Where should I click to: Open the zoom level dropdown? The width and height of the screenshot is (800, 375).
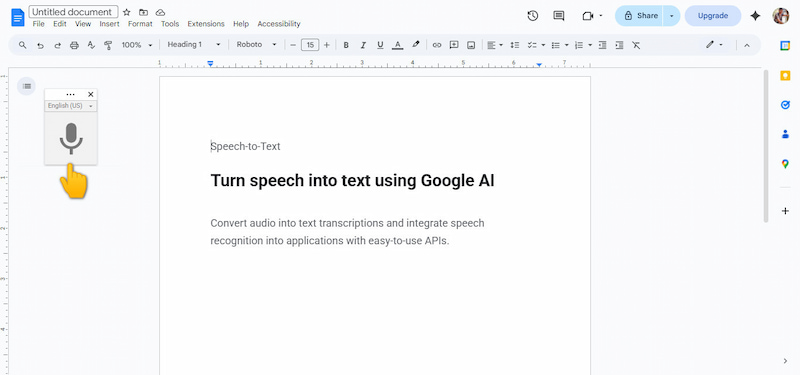137,45
